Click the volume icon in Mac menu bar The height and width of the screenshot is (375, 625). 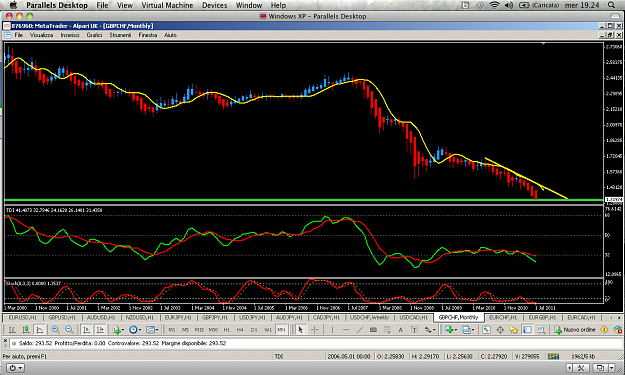[x=509, y=5]
